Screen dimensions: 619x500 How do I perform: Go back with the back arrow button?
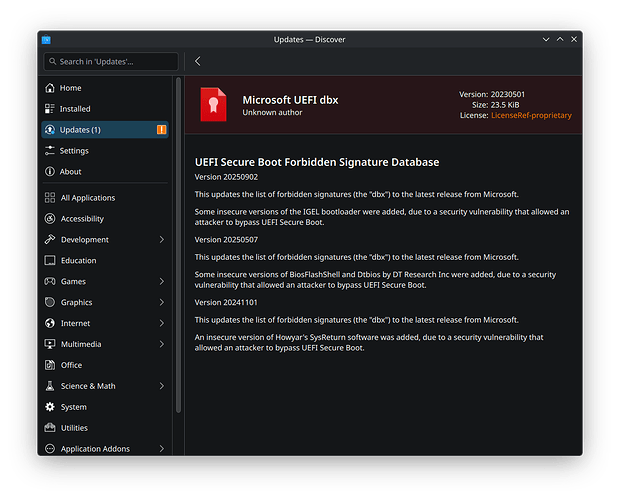click(x=198, y=61)
